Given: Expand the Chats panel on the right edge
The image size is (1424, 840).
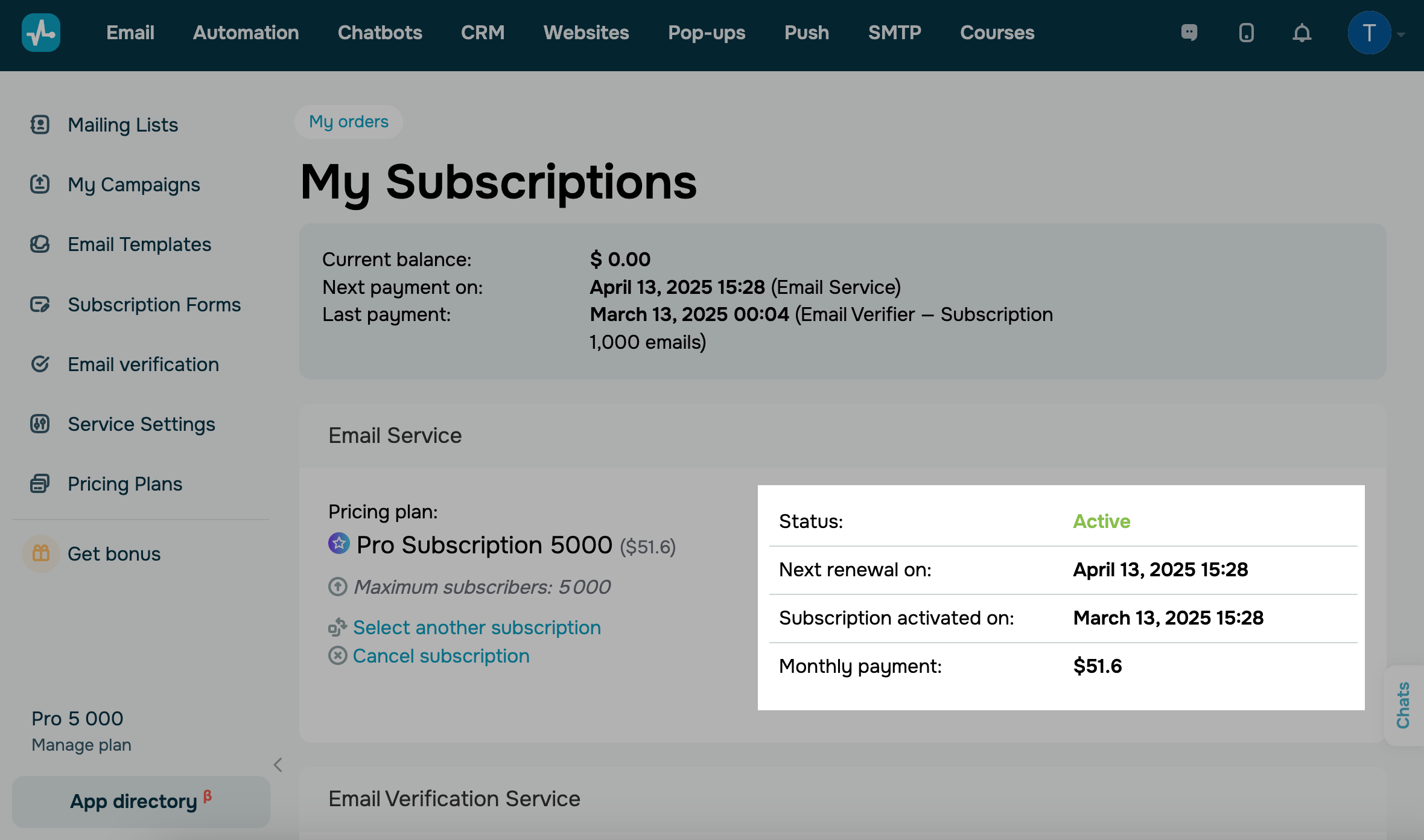Looking at the screenshot, I should (1403, 704).
